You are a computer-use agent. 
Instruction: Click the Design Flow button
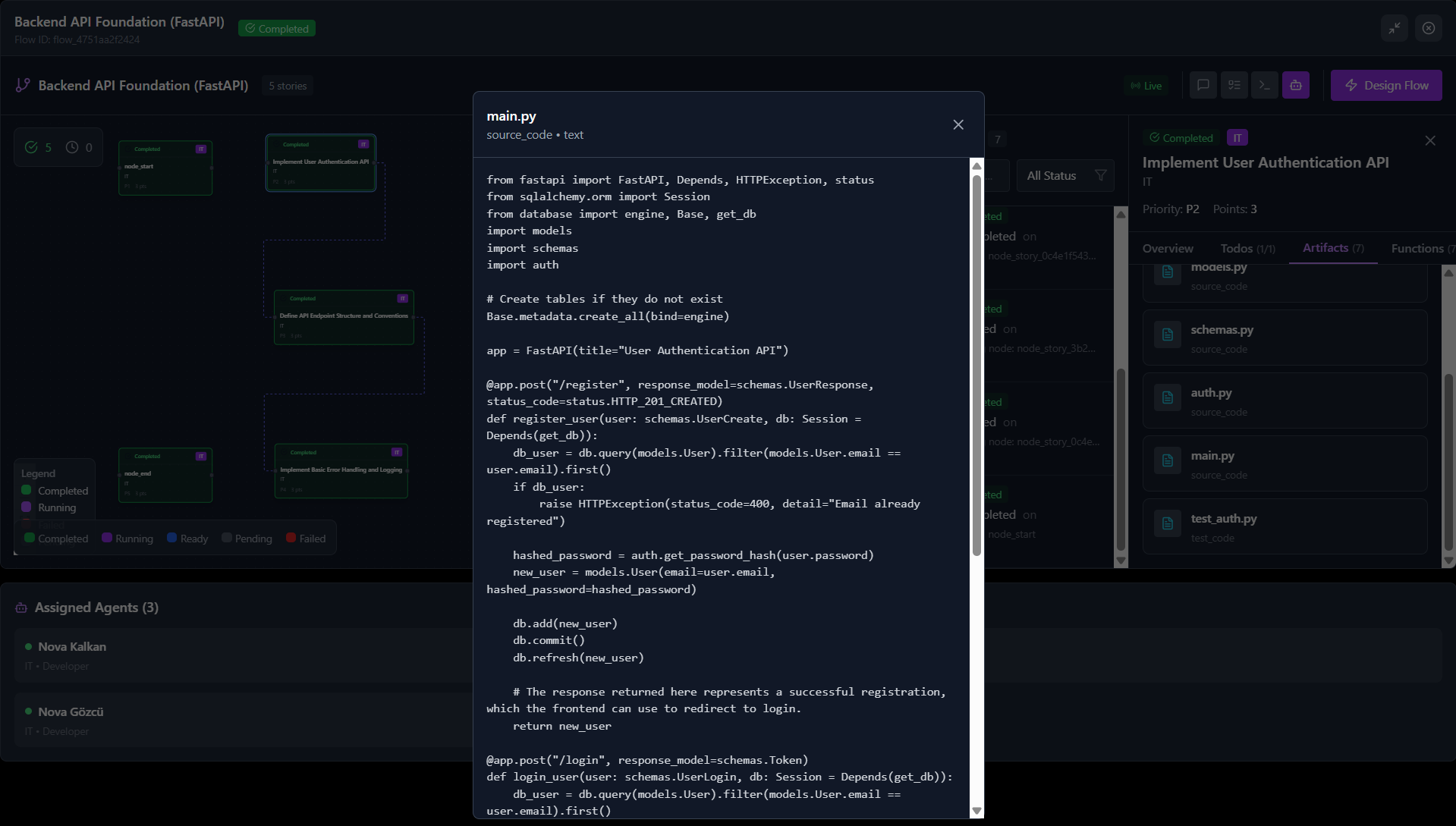(x=1386, y=86)
